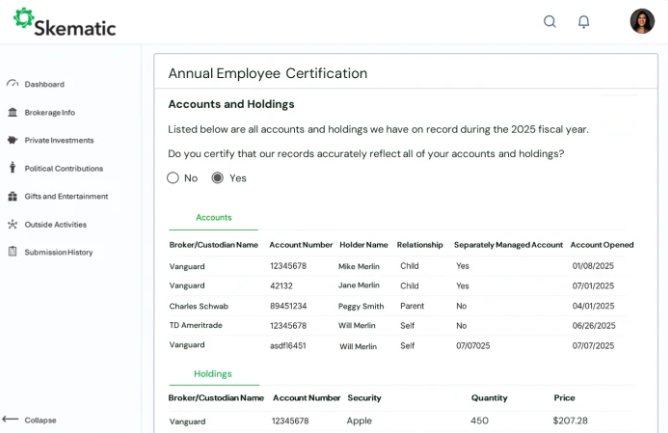Click the search magnifier icon
The height and width of the screenshot is (433, 668).
pyautogui.click(x=549, y=21)
